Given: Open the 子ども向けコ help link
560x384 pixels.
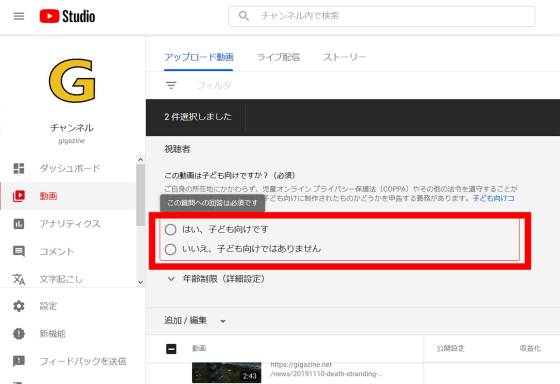Looking at the screenshot, I should 494,198.
